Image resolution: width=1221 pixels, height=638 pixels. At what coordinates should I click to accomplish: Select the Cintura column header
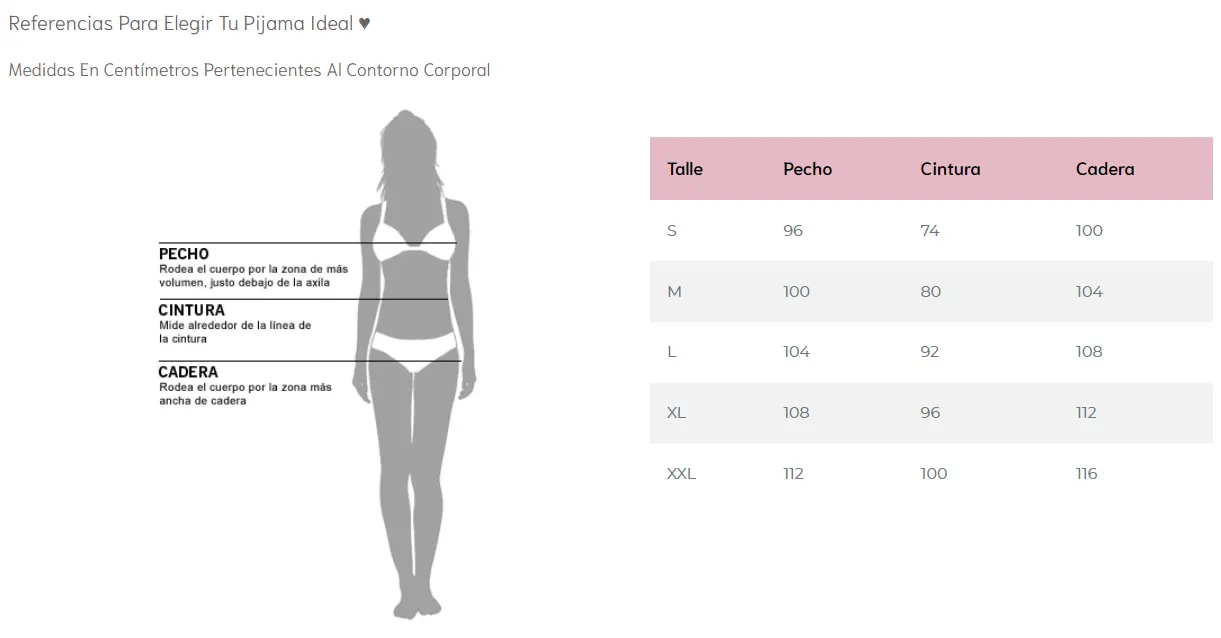950,169
